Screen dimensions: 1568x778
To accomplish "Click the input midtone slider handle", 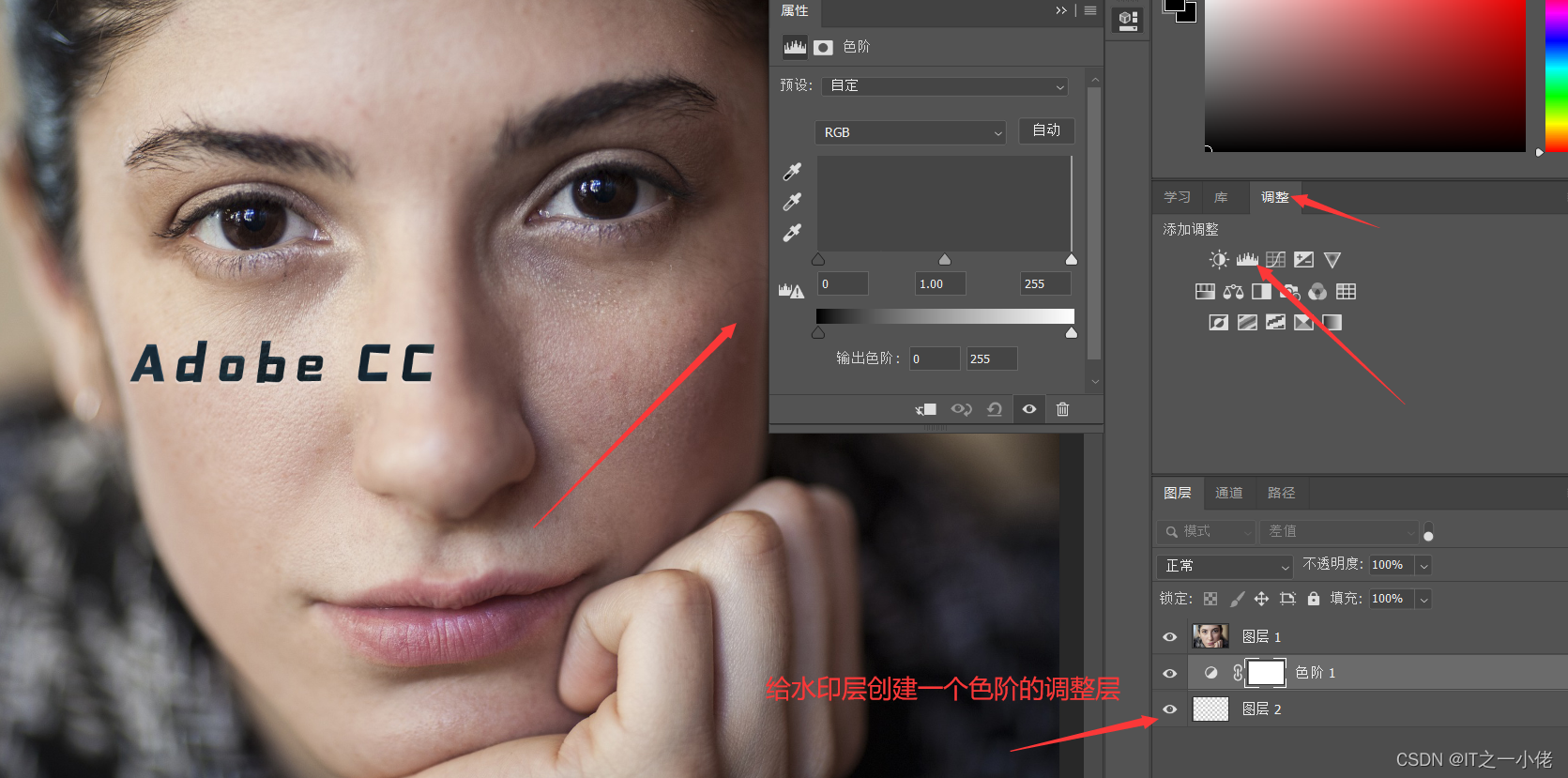I will [x=945, y=260].
